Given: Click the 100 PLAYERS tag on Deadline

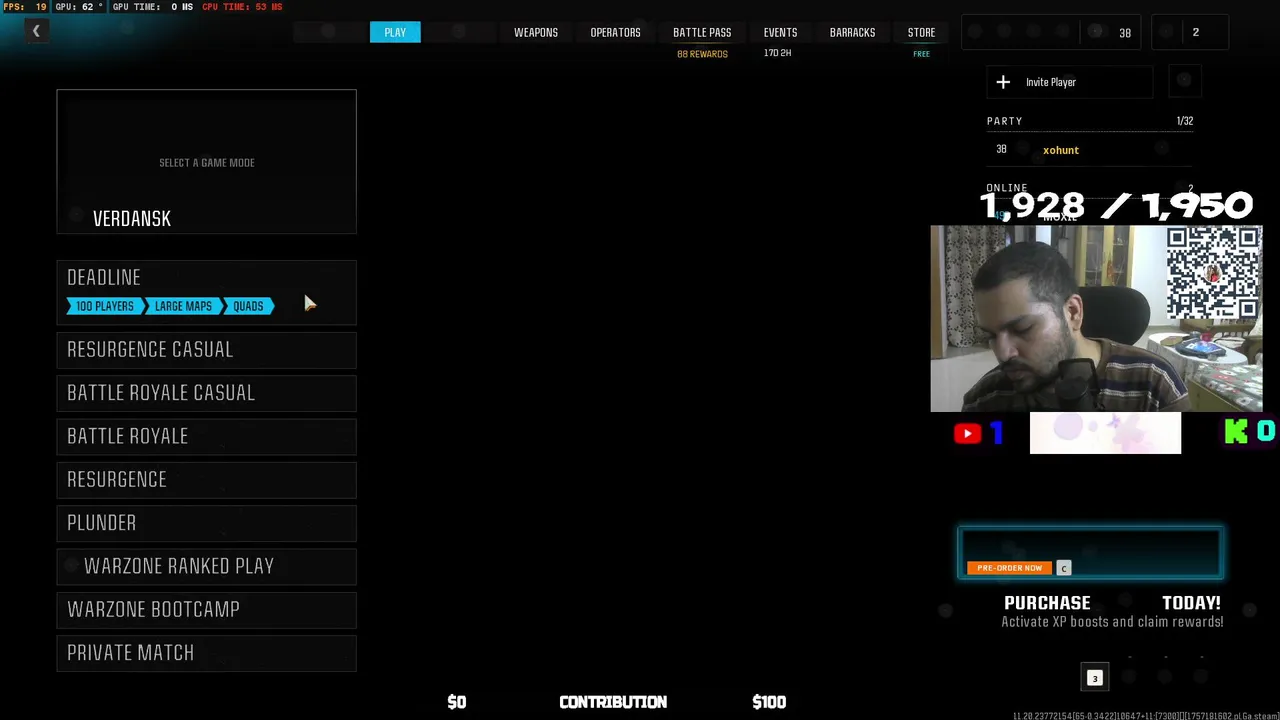Looking at the screenshot, I should point(105,306).
